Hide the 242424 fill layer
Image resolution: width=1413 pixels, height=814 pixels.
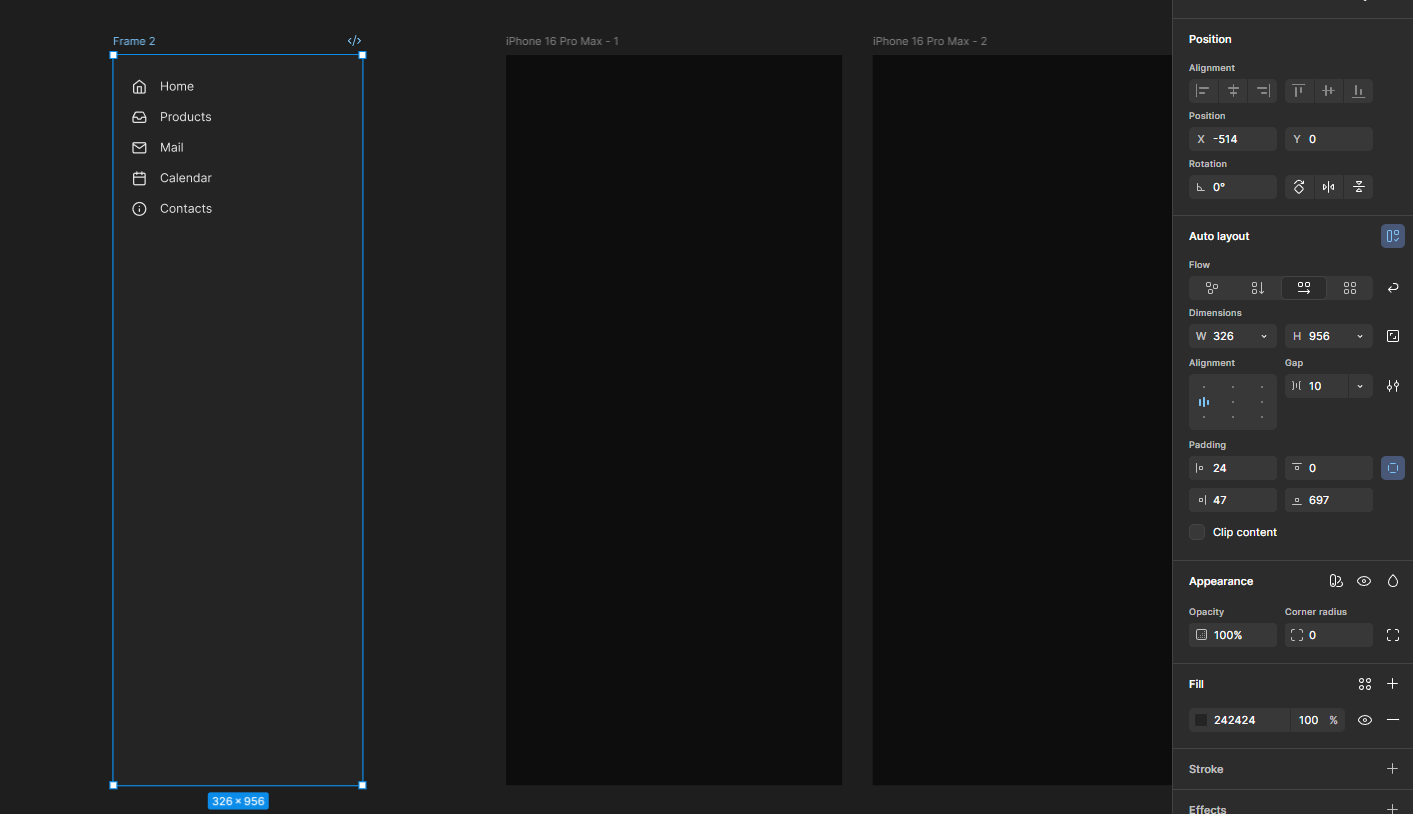(x=1364, y=720)
